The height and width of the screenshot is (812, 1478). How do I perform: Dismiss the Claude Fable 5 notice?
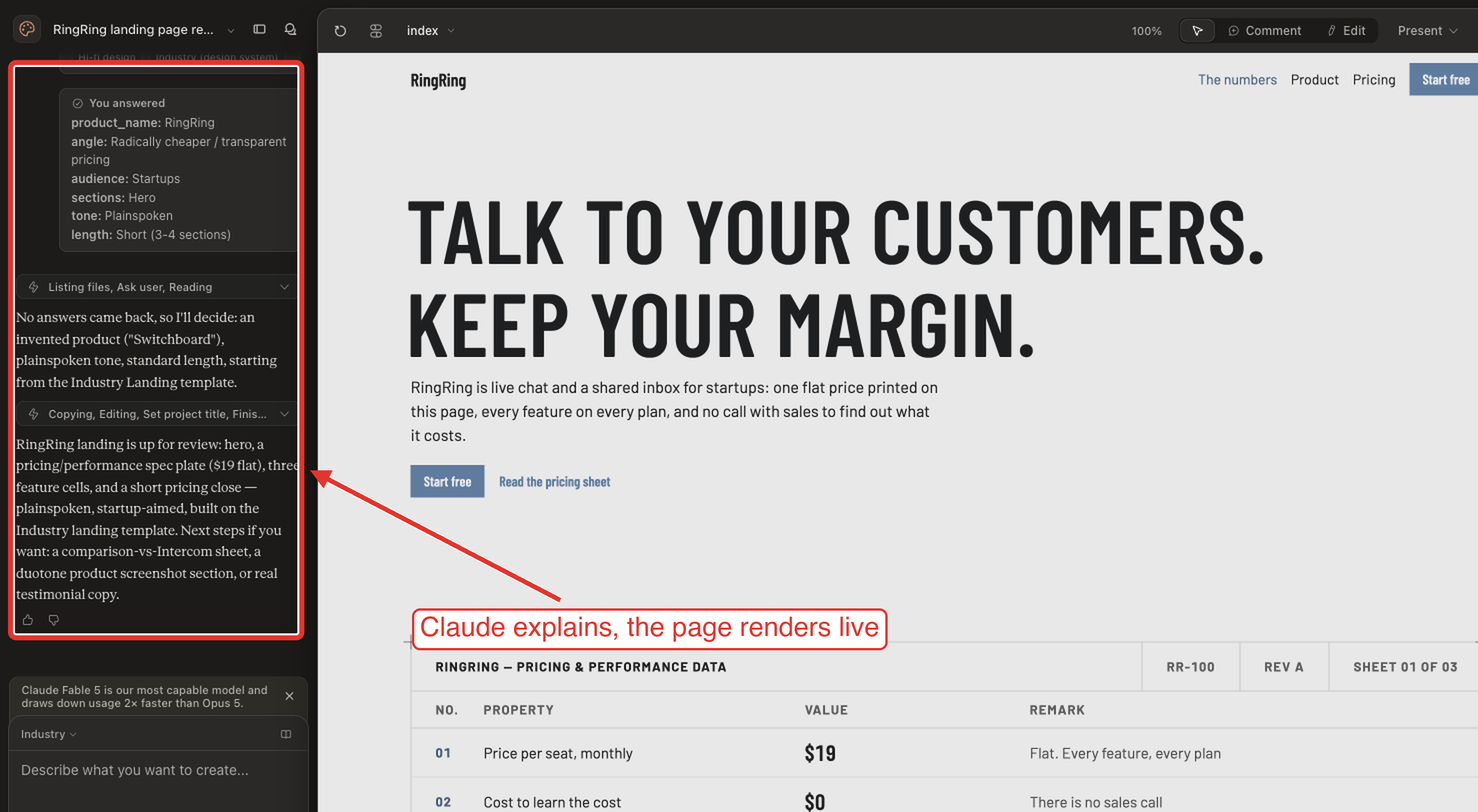289,696
